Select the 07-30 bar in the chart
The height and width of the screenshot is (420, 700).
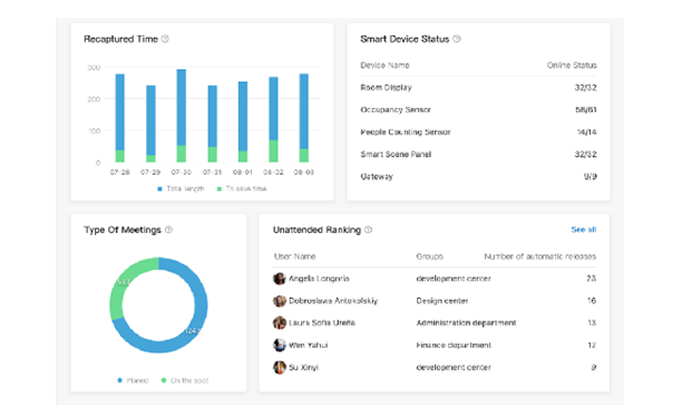coord(181,116)
